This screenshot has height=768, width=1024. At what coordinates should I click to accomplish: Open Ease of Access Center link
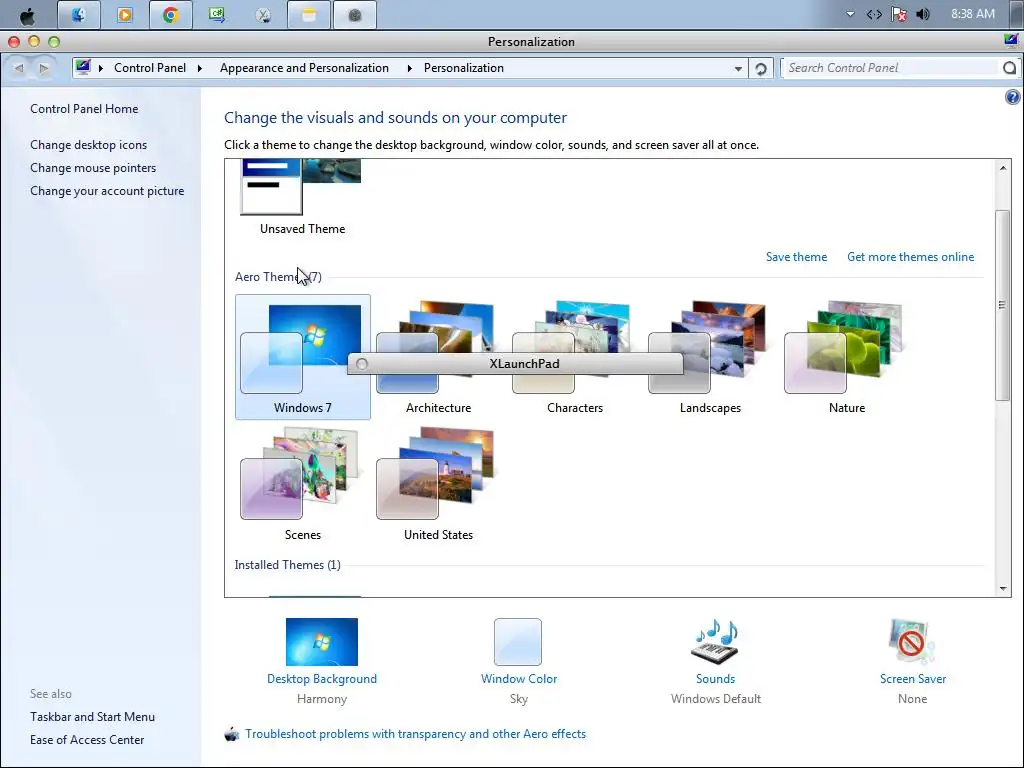point(87,739)
